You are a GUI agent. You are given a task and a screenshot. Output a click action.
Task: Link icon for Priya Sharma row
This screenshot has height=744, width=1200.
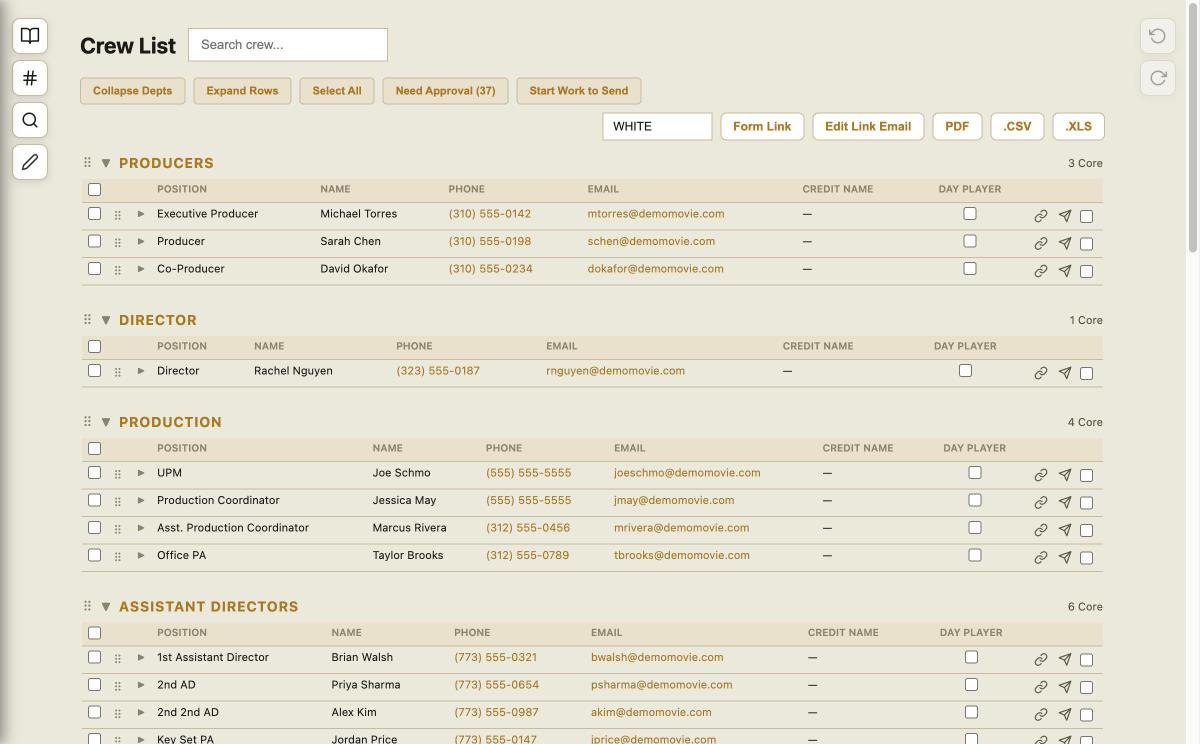coord(1041,687)
